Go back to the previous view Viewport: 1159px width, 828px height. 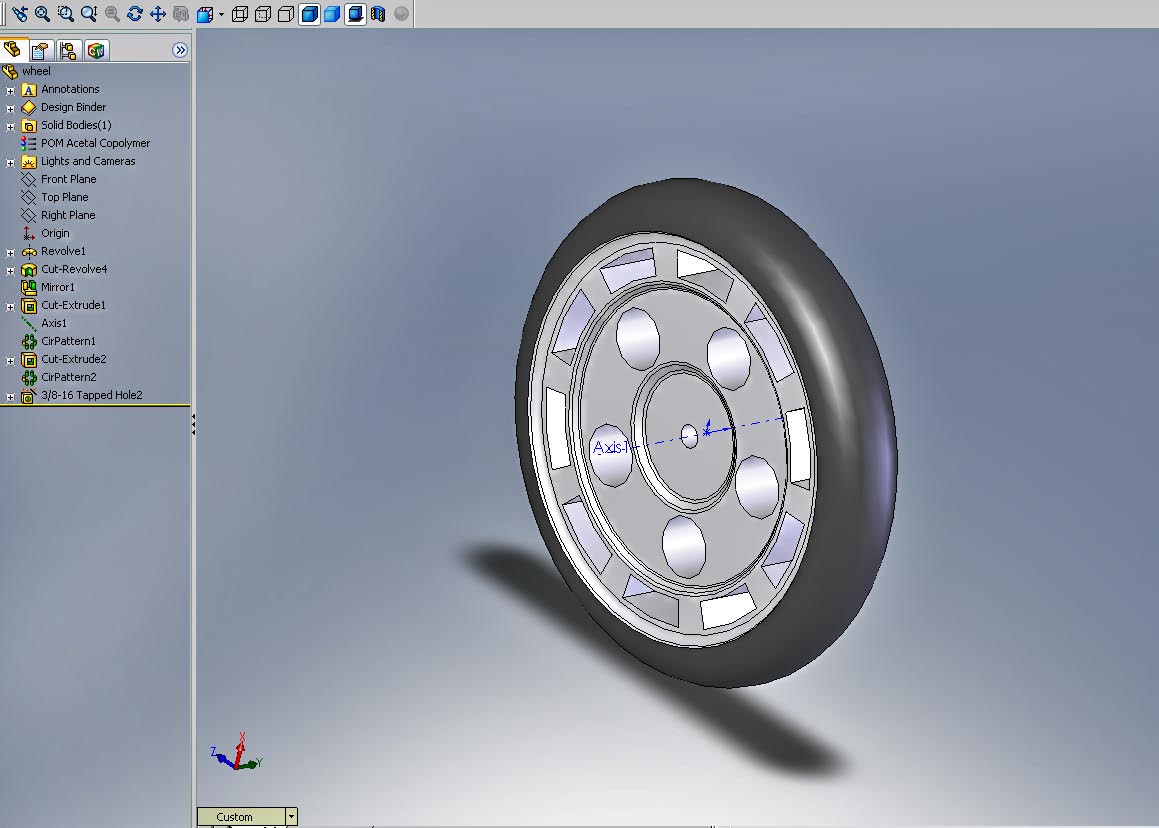click(20, 13)
